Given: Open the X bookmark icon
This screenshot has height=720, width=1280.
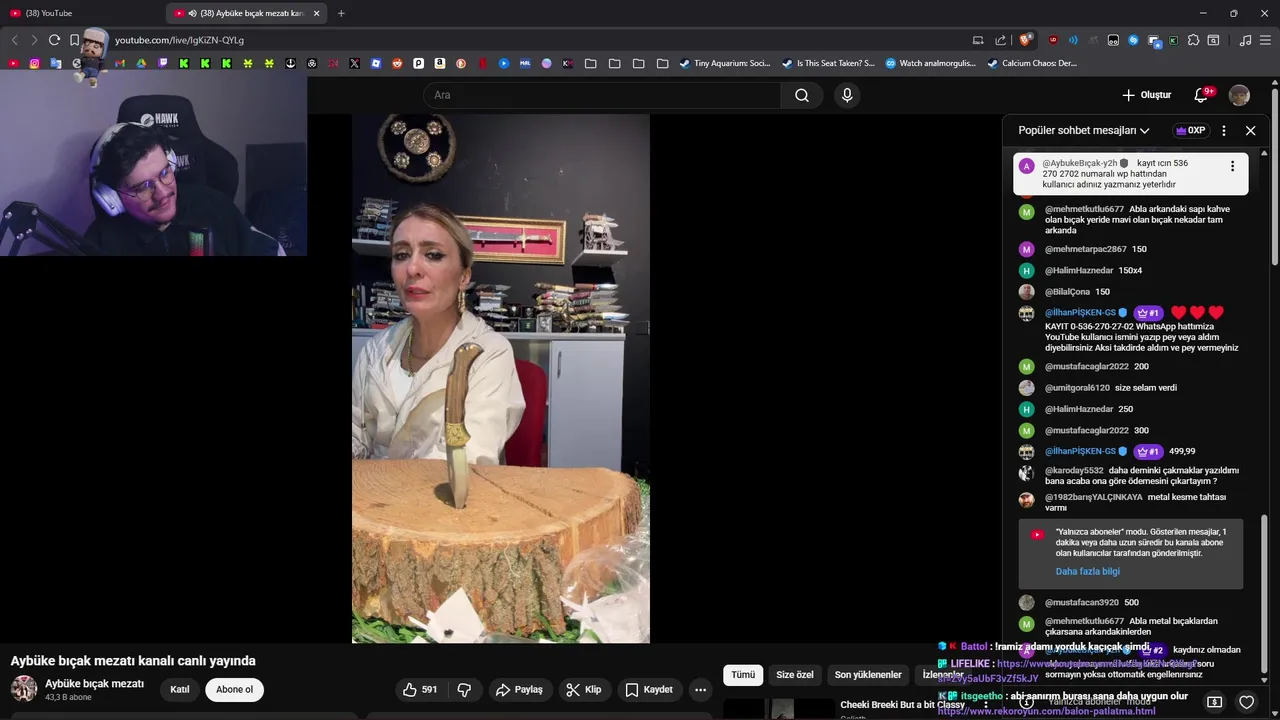Looking at the screenshot, I should (354, 63).
